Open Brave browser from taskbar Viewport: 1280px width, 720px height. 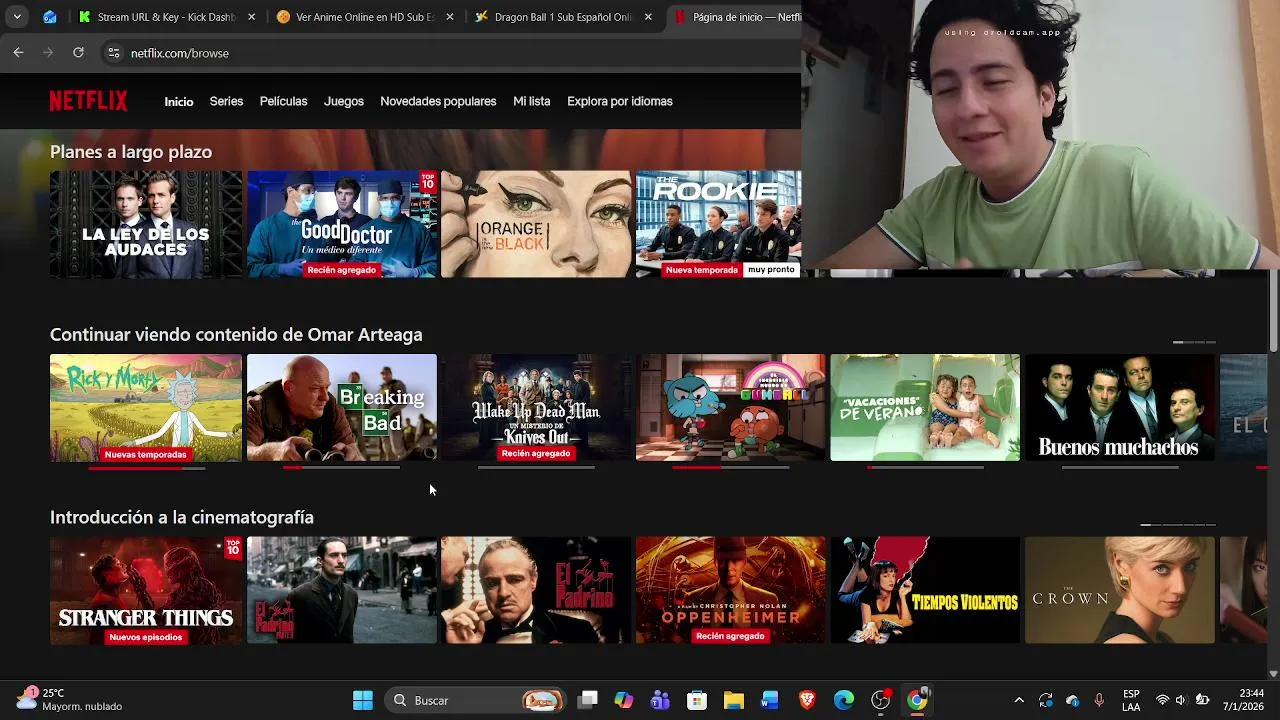click(807, 700)
